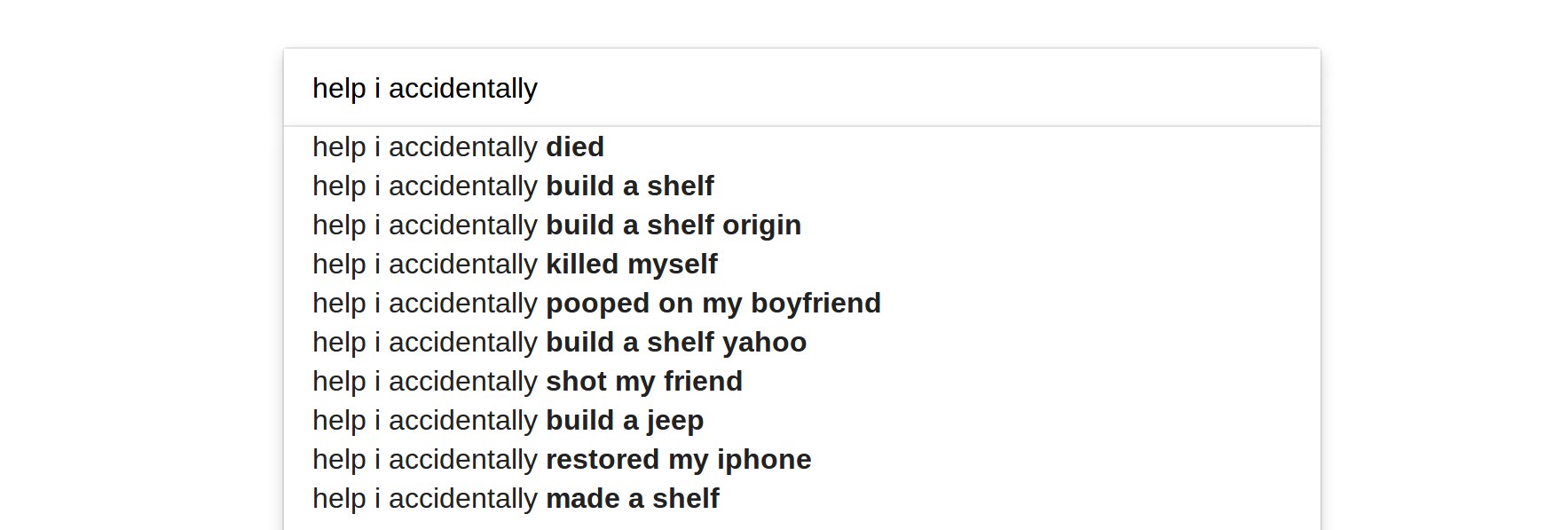The image size is (1568, 530).
Task: Click the search input field
Action: pos(799,88)
